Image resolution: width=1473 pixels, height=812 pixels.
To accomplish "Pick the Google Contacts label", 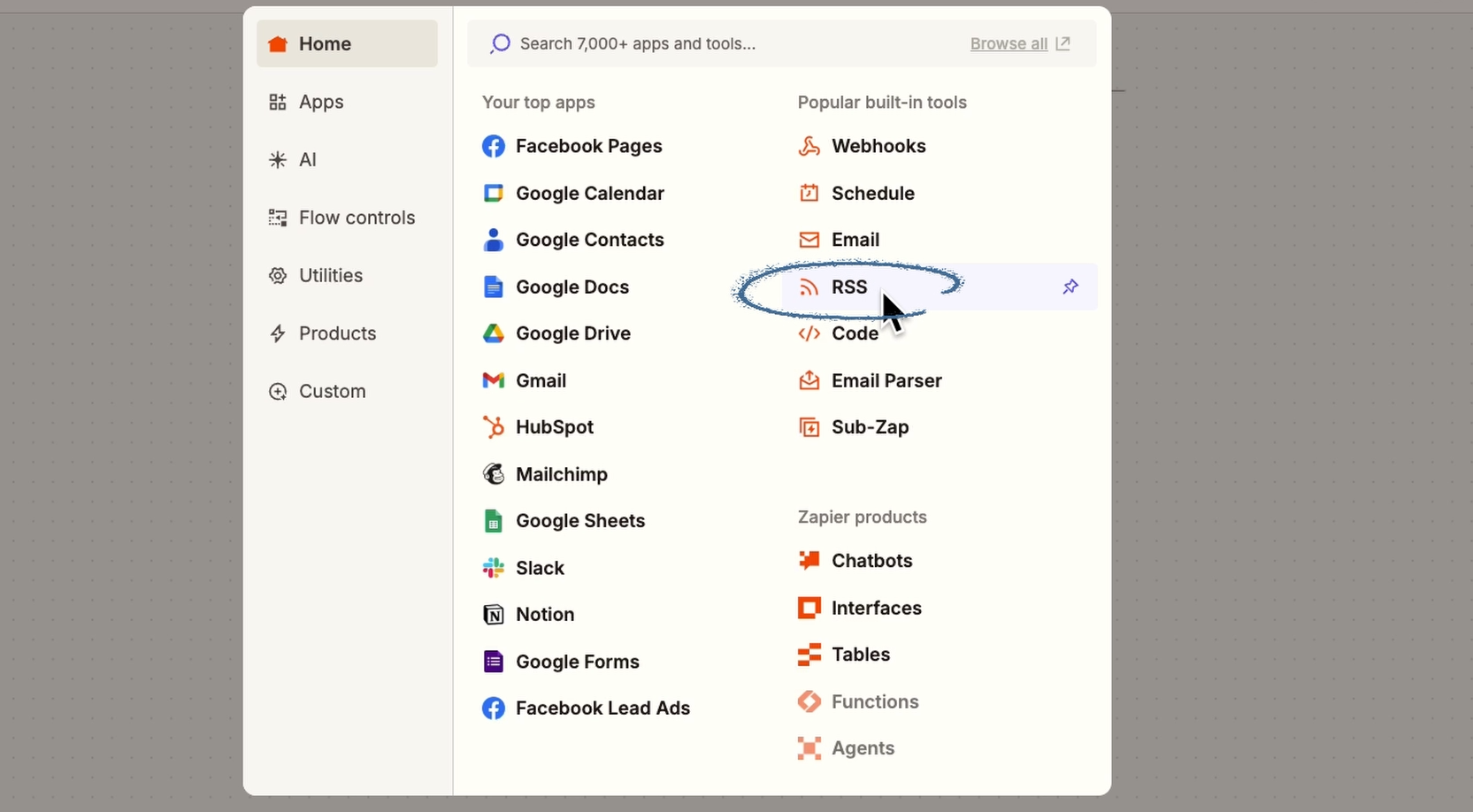I will (x=590, y=240).
